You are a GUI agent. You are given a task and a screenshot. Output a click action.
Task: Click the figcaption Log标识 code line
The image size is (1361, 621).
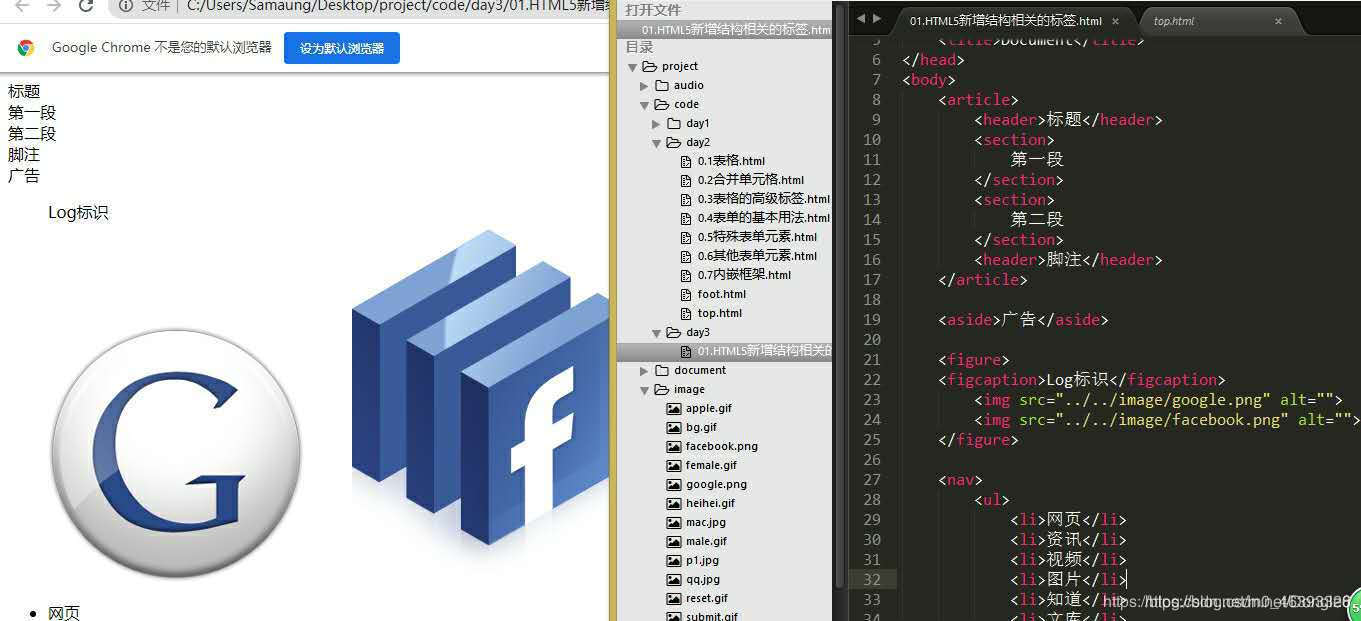[x=1082, y=379]
